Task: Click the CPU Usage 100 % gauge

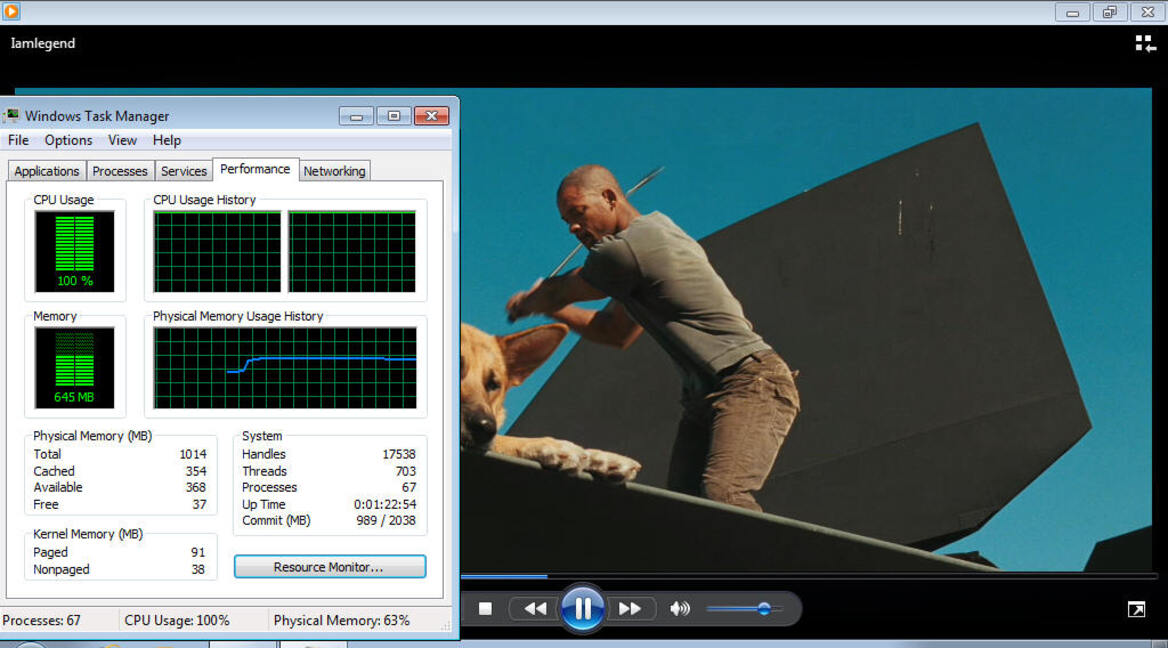Action: coord(74,252)
